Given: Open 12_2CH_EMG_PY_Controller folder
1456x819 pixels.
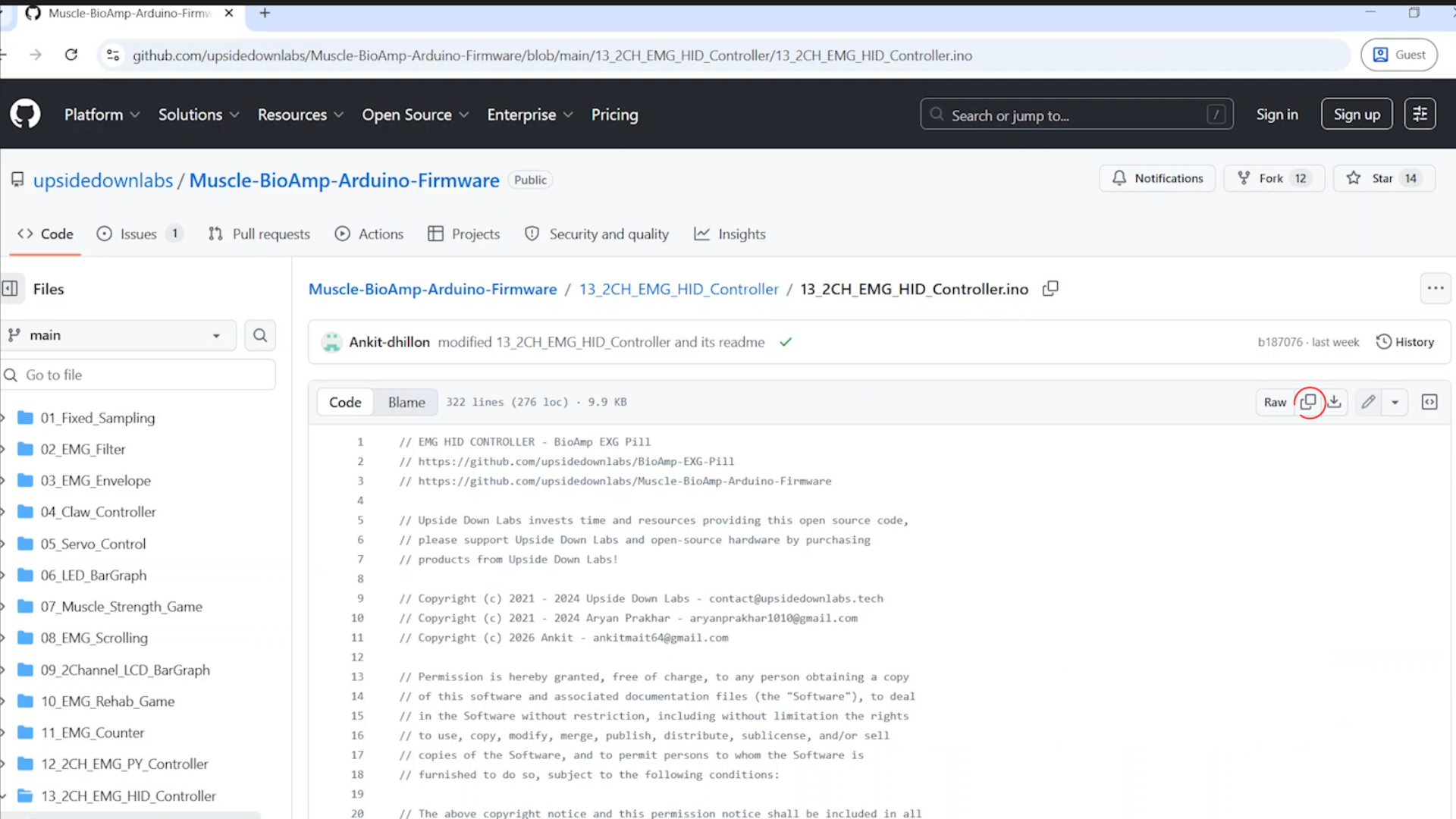Looking at the screenshot, I should point(124,764).
